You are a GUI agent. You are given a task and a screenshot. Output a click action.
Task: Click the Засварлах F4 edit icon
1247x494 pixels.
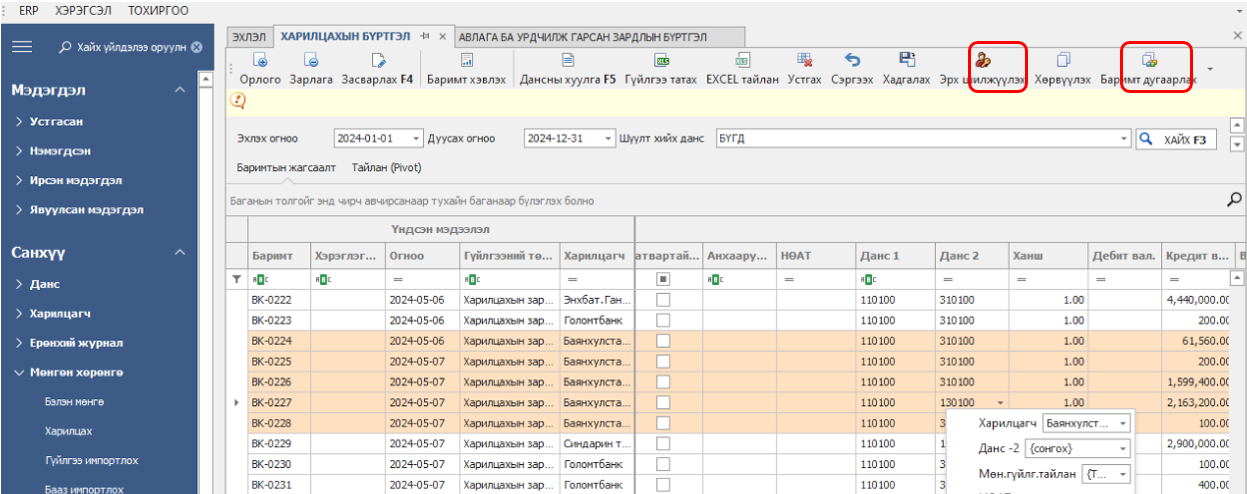[377, 60]
